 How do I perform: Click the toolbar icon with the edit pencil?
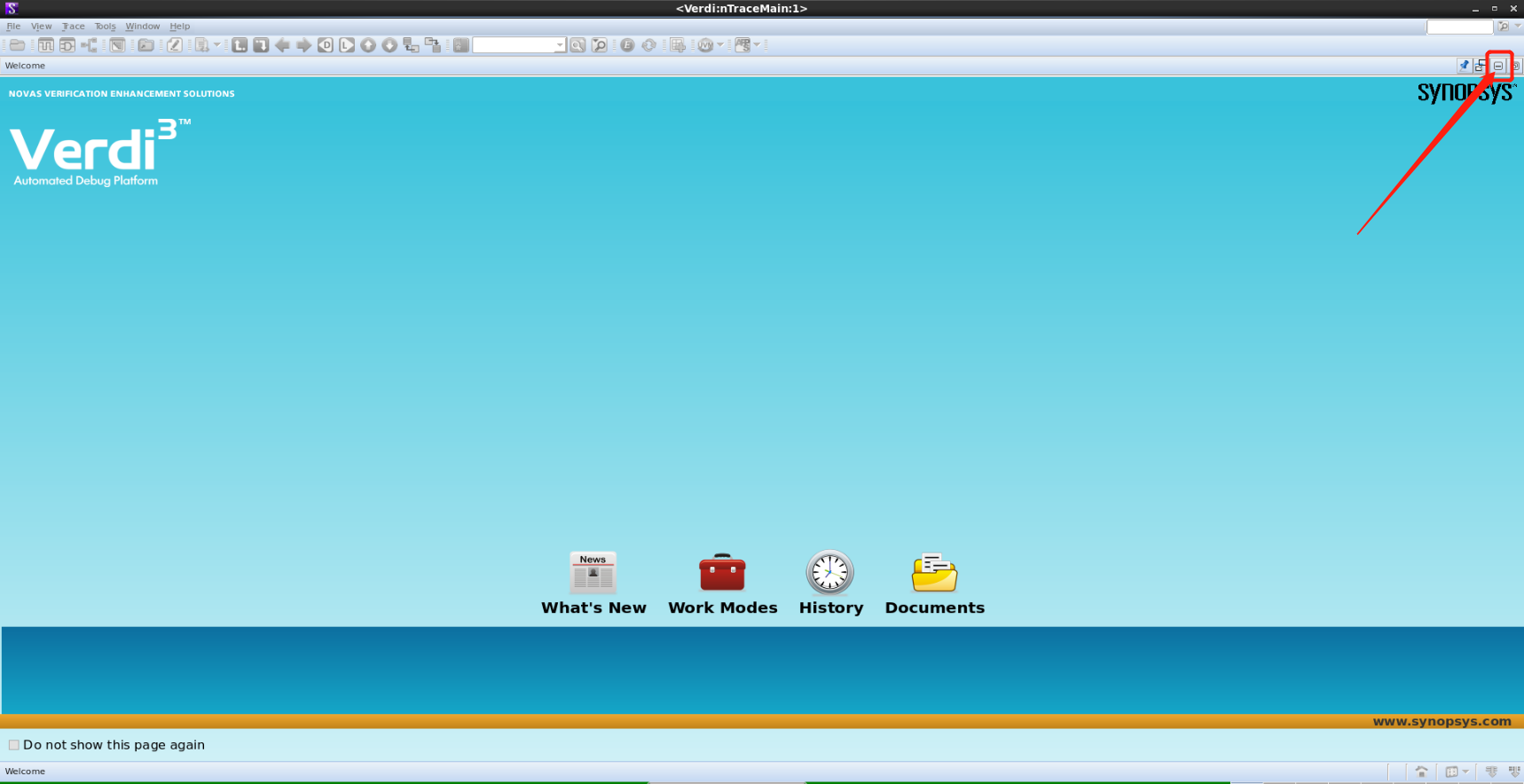click(174, 45)
